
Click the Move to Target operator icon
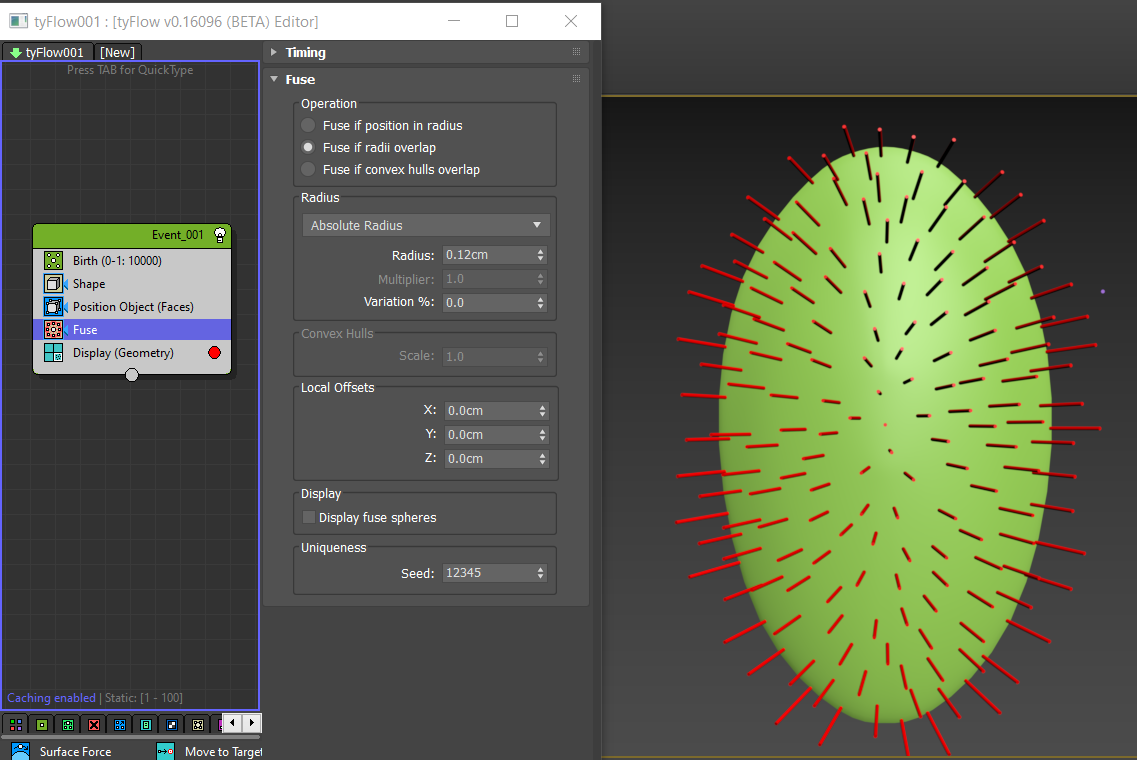pos(166,751)
